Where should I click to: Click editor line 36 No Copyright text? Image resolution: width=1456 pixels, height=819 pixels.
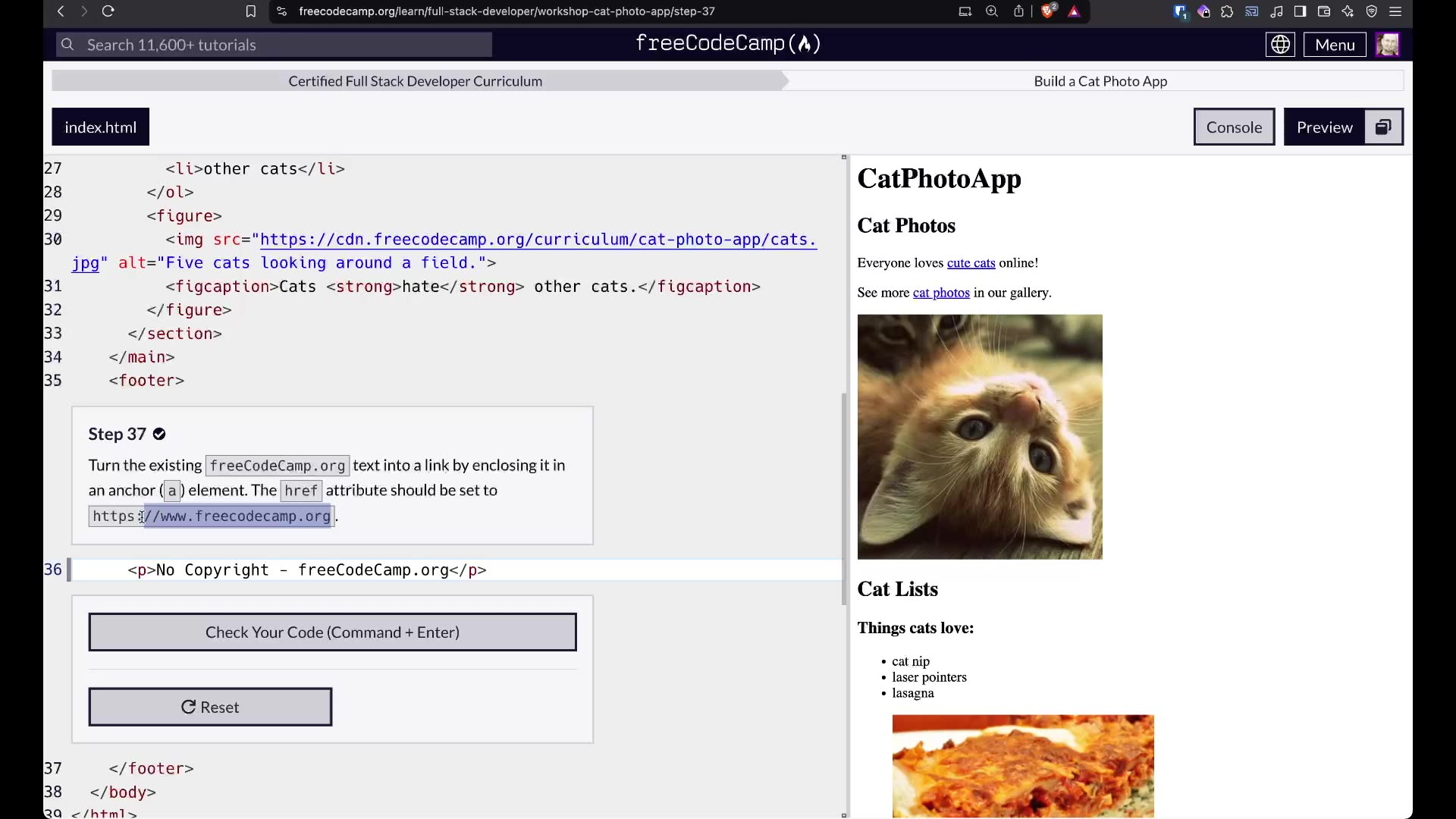[x=307, y=570]
